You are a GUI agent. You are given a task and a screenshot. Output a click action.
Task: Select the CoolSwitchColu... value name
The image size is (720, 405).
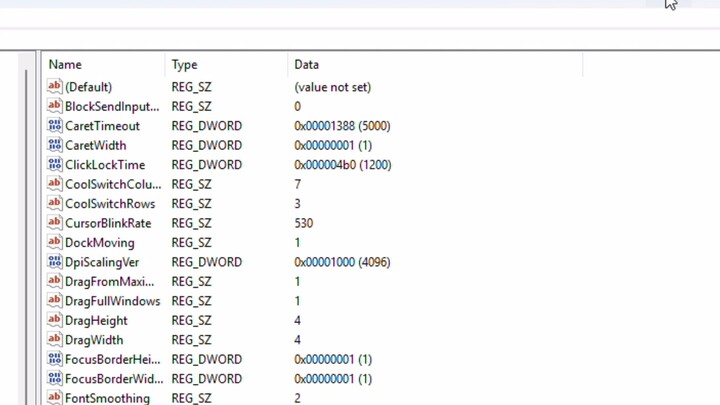click(x=113, y=184)
